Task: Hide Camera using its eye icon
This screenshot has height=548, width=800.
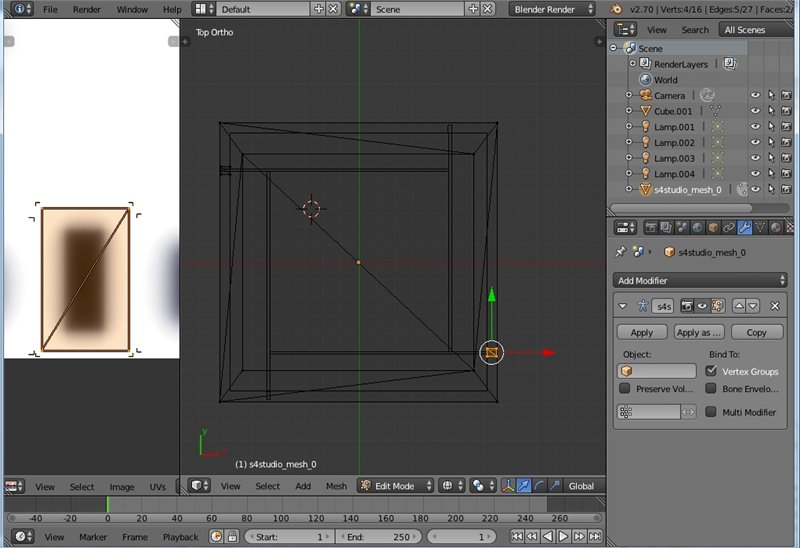Action: (x=755, y=95)
